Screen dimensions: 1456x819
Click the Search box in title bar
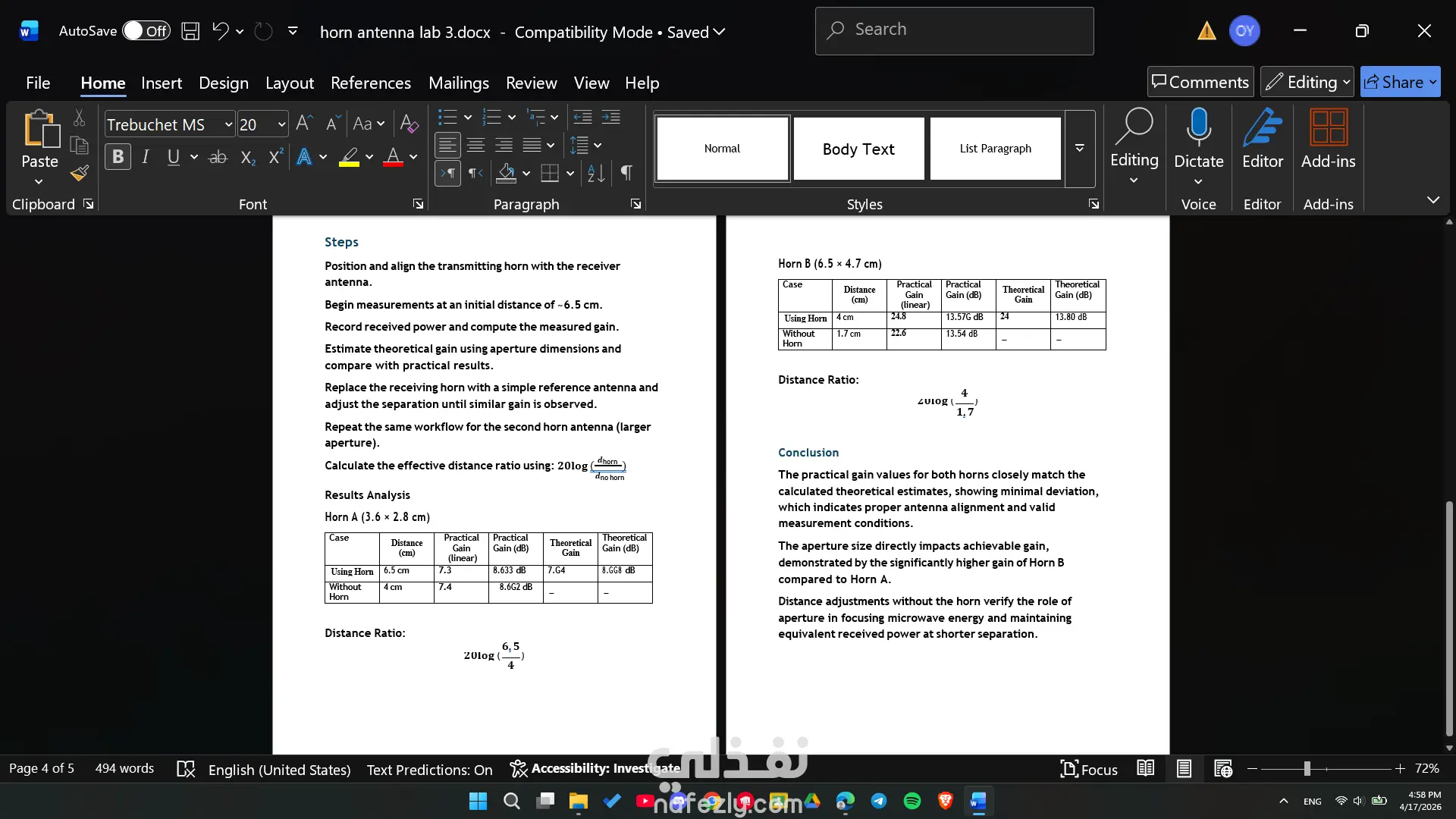tap(954, 30)
